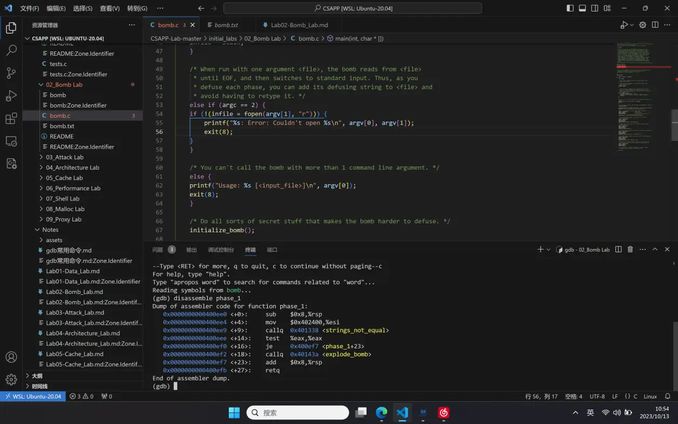
Task: Switch to the Ports panel tab
Action: [x=272, y=250]
